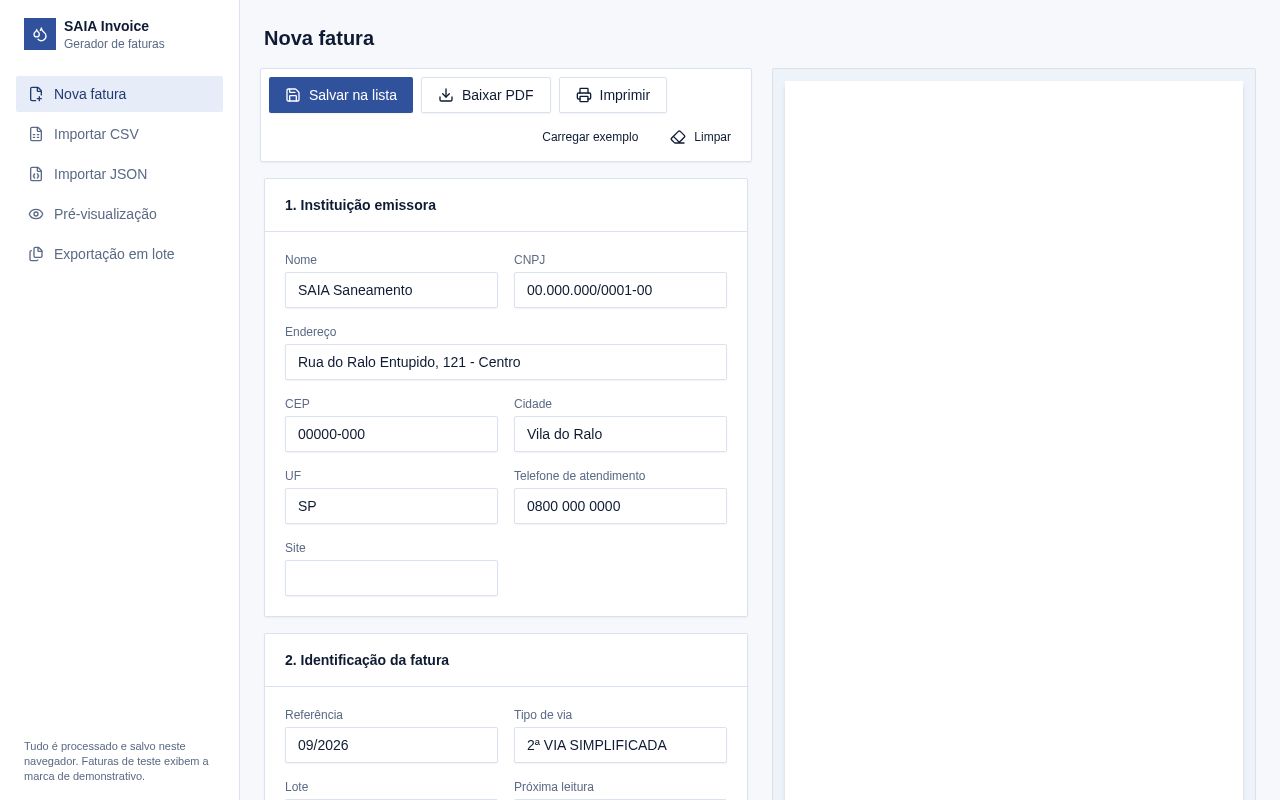Image resolution: width=1280 pixels, height=800 pixels.
Task: Click the Referência field showing 09/2026
Action: pos(391,745)
